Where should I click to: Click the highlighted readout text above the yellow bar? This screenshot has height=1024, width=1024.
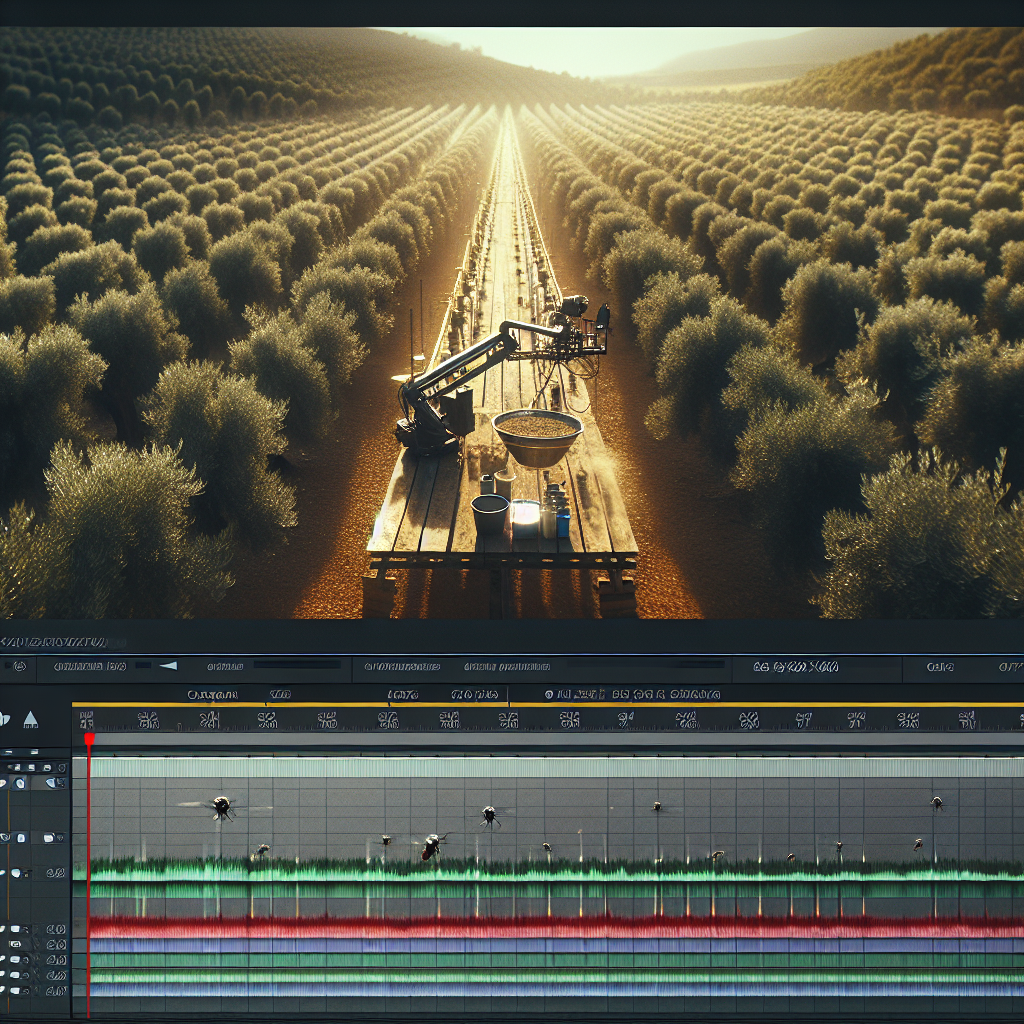(638, 694)
